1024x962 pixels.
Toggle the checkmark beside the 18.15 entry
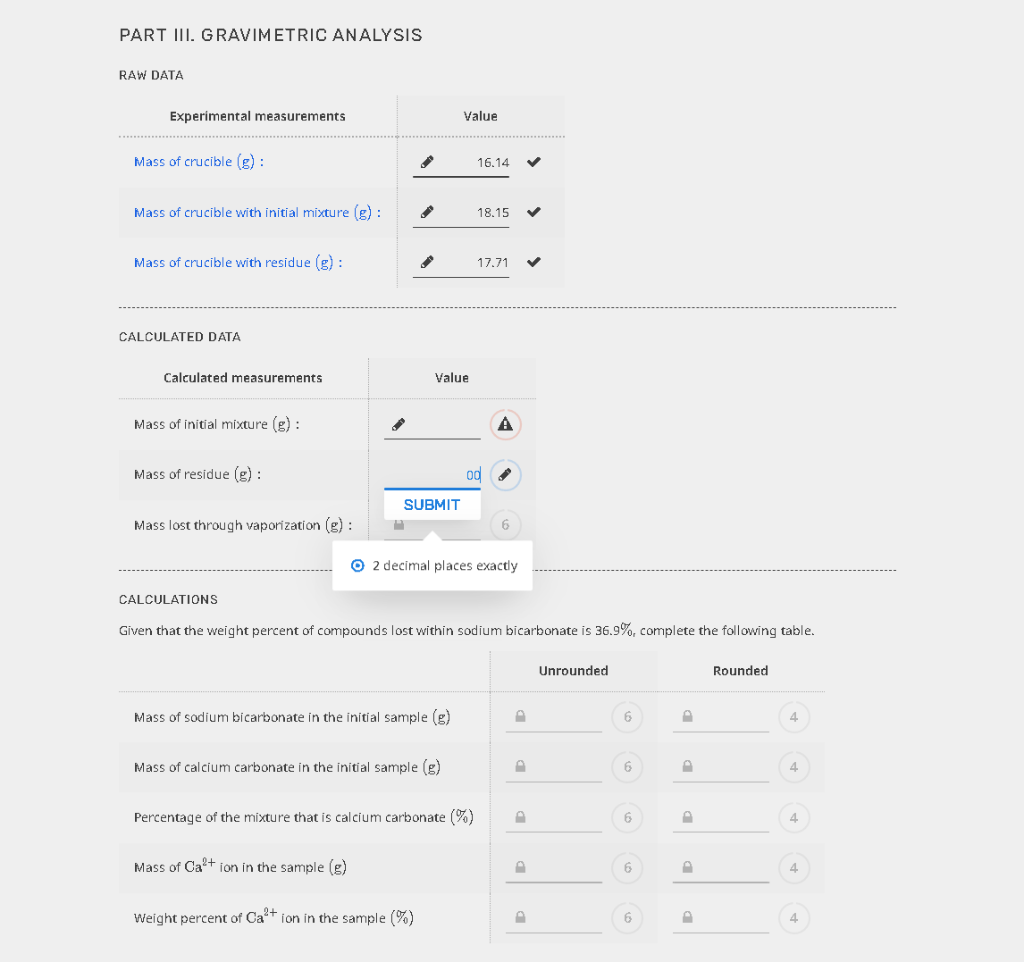pyautogui.click(x=533, y=211)
